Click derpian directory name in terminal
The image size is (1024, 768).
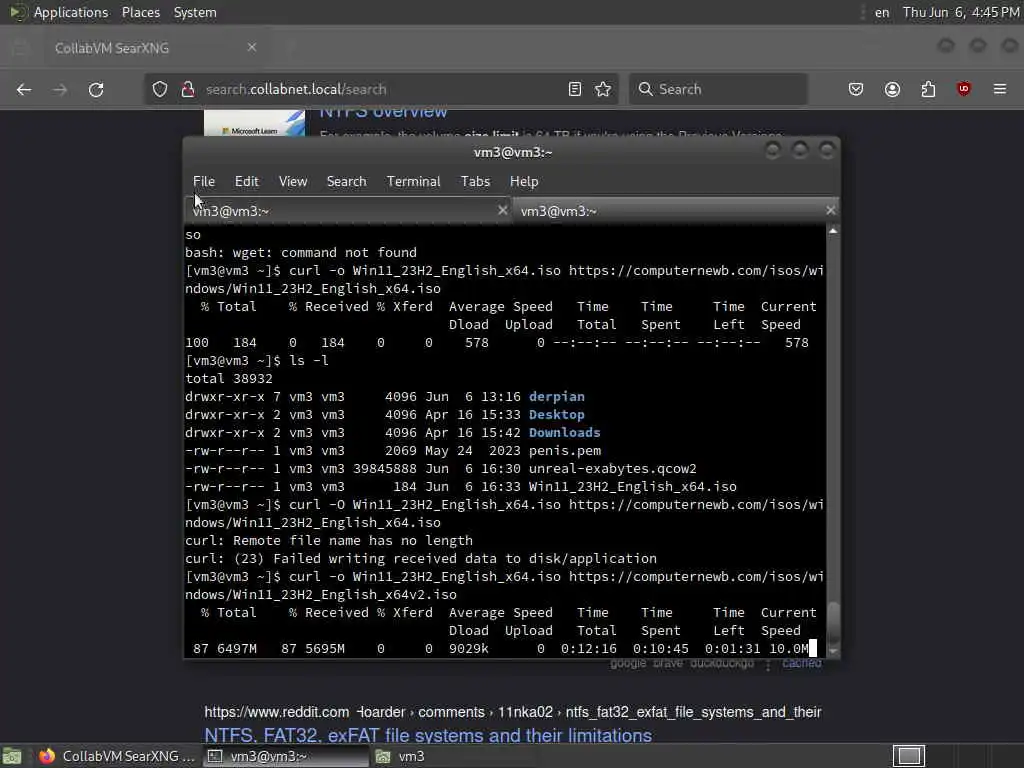tap(556, 396)
